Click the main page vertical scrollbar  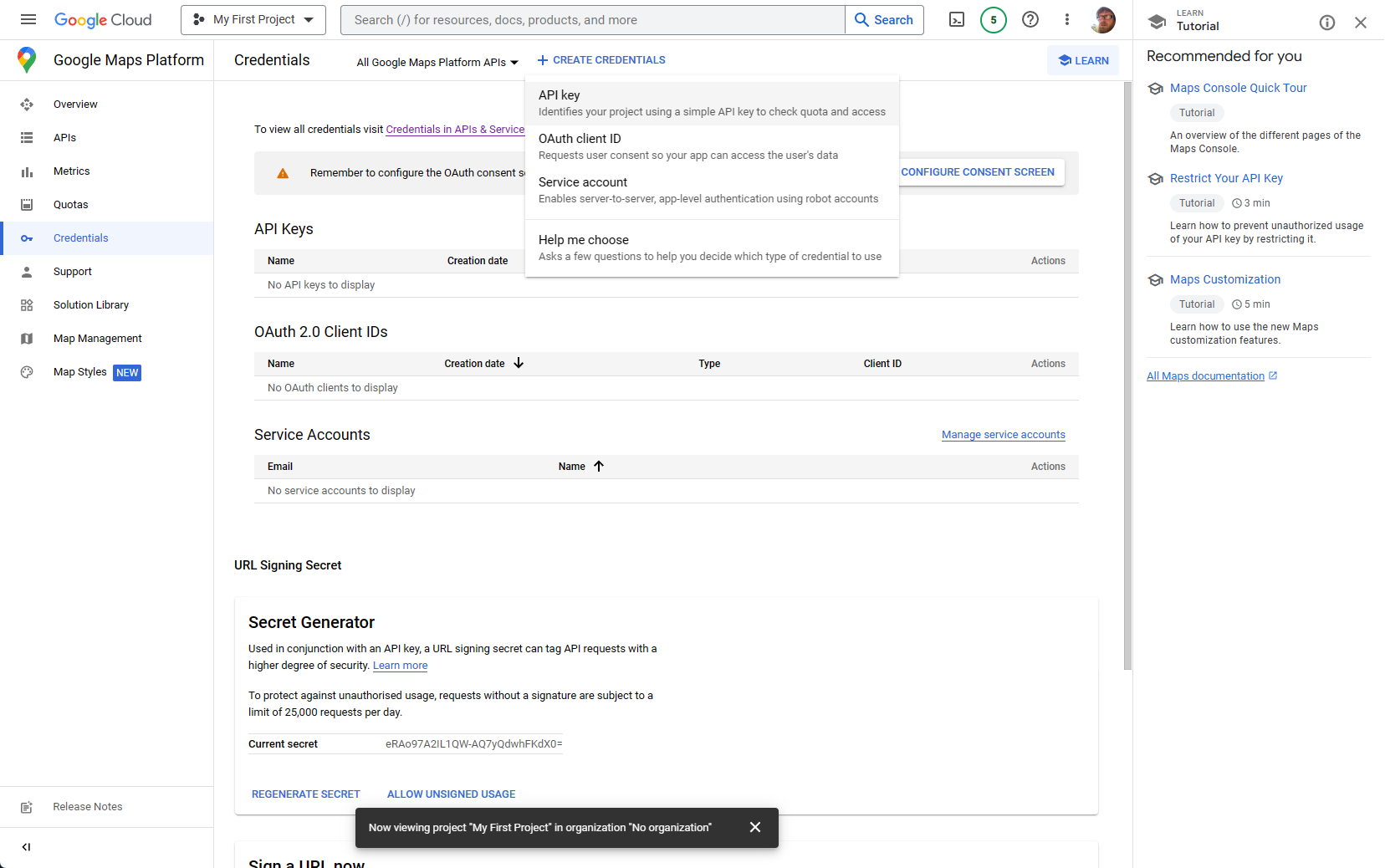(x=1127, y=376)
